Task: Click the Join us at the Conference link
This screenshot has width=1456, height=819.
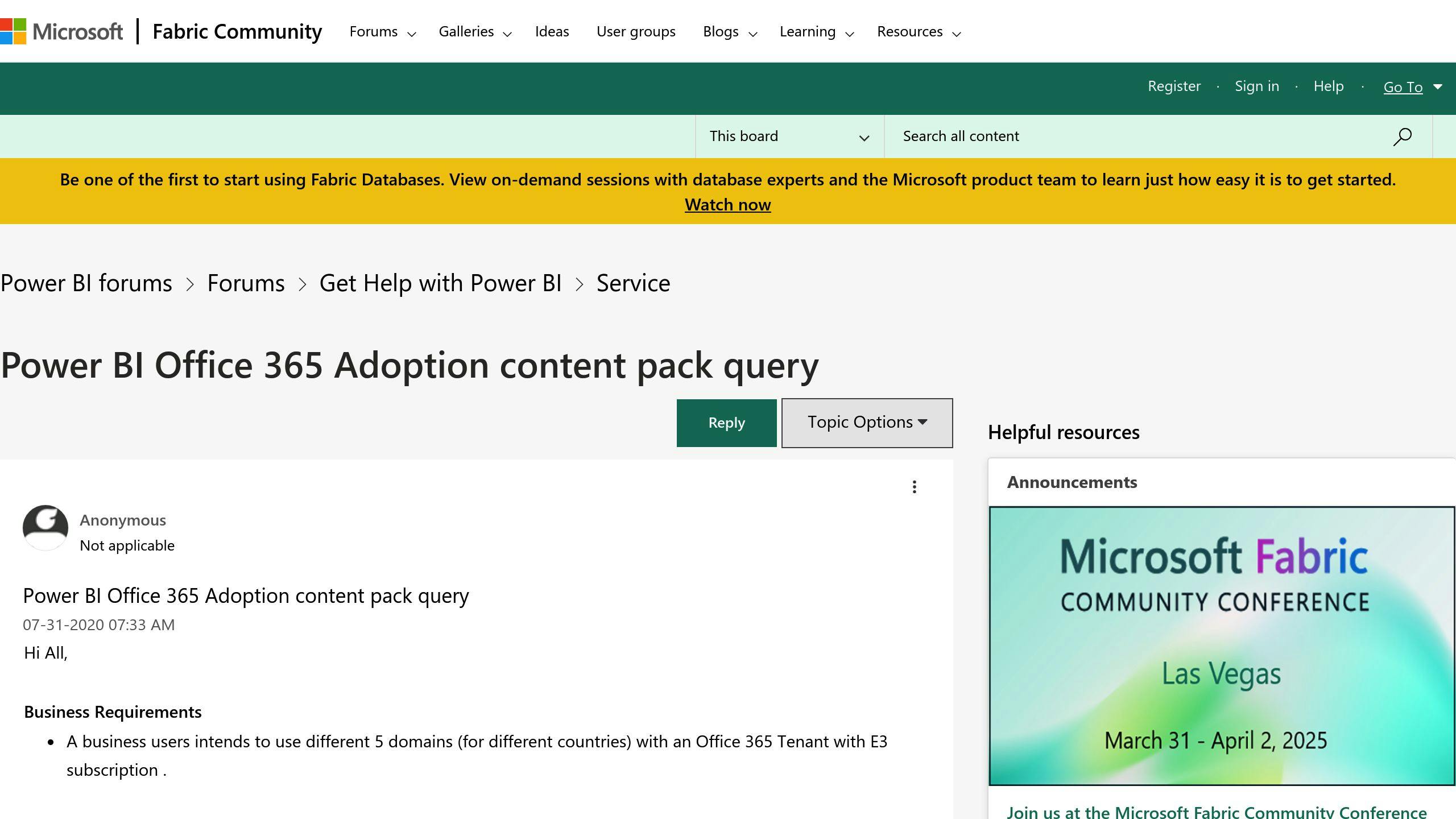Action: tap(1217, 812)
